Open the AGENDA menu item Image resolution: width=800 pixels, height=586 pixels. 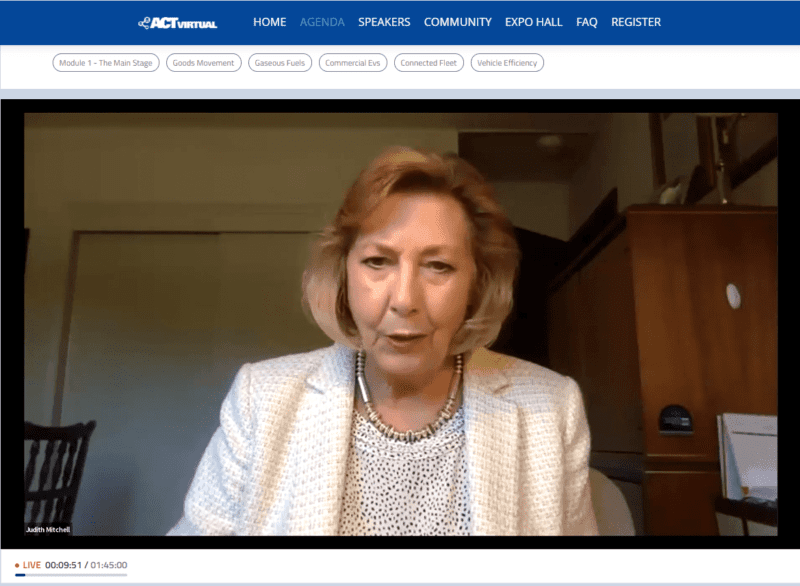click(x=322, y=22)
